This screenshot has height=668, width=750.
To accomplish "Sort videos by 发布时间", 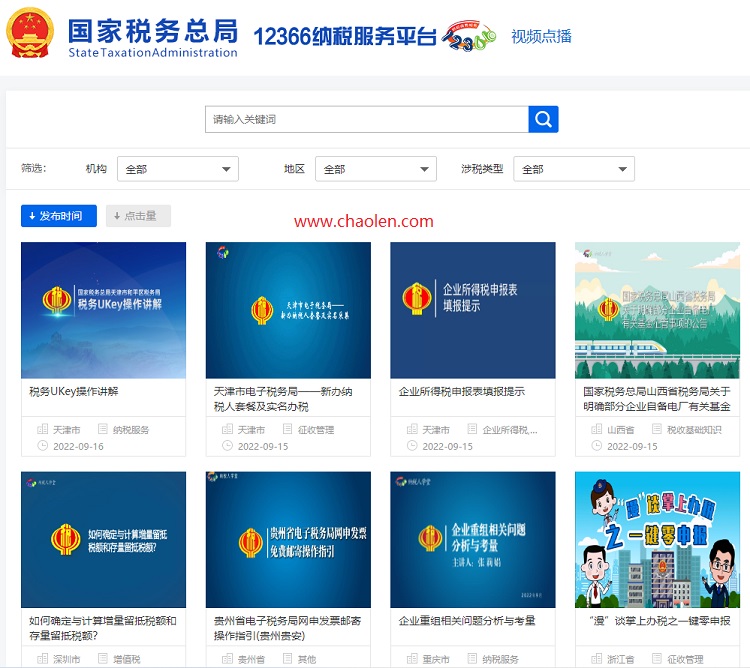I will coord(59,216).
